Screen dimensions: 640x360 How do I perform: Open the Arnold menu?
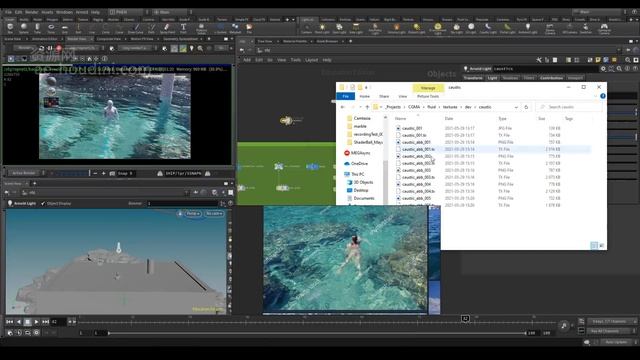82,12
